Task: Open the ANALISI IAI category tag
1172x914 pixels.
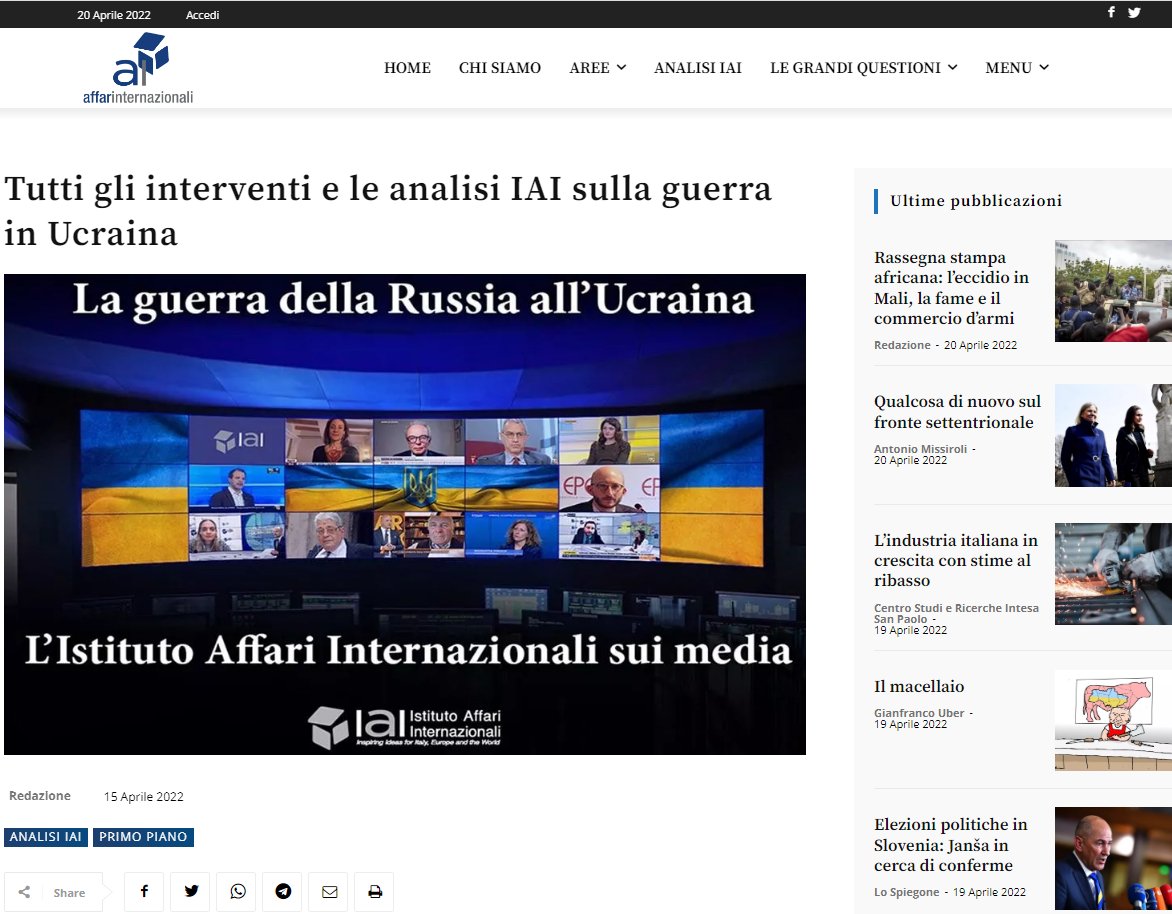Action: [x=46, y=837]
